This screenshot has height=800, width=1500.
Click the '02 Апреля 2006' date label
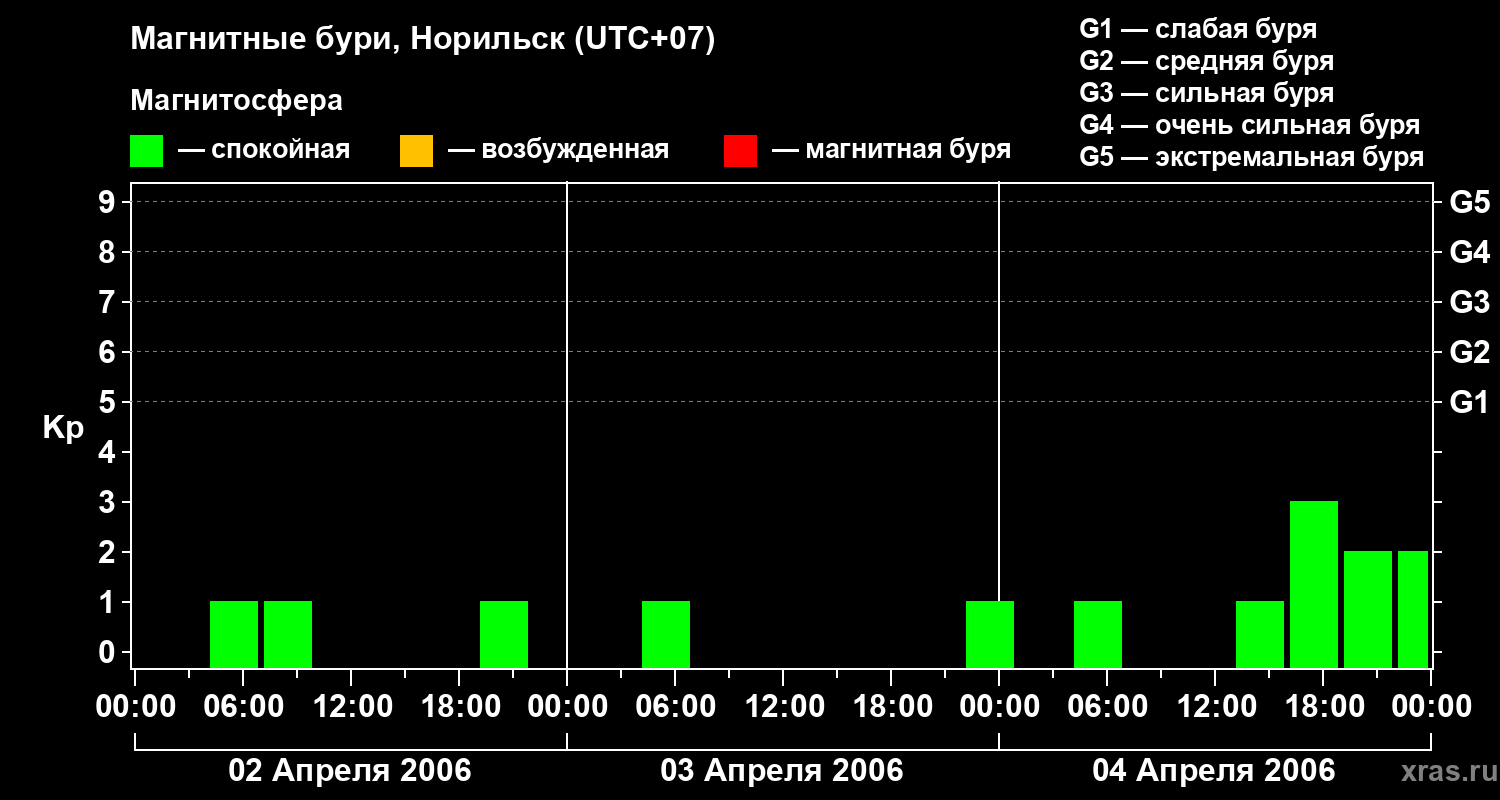tap(350, 770)
